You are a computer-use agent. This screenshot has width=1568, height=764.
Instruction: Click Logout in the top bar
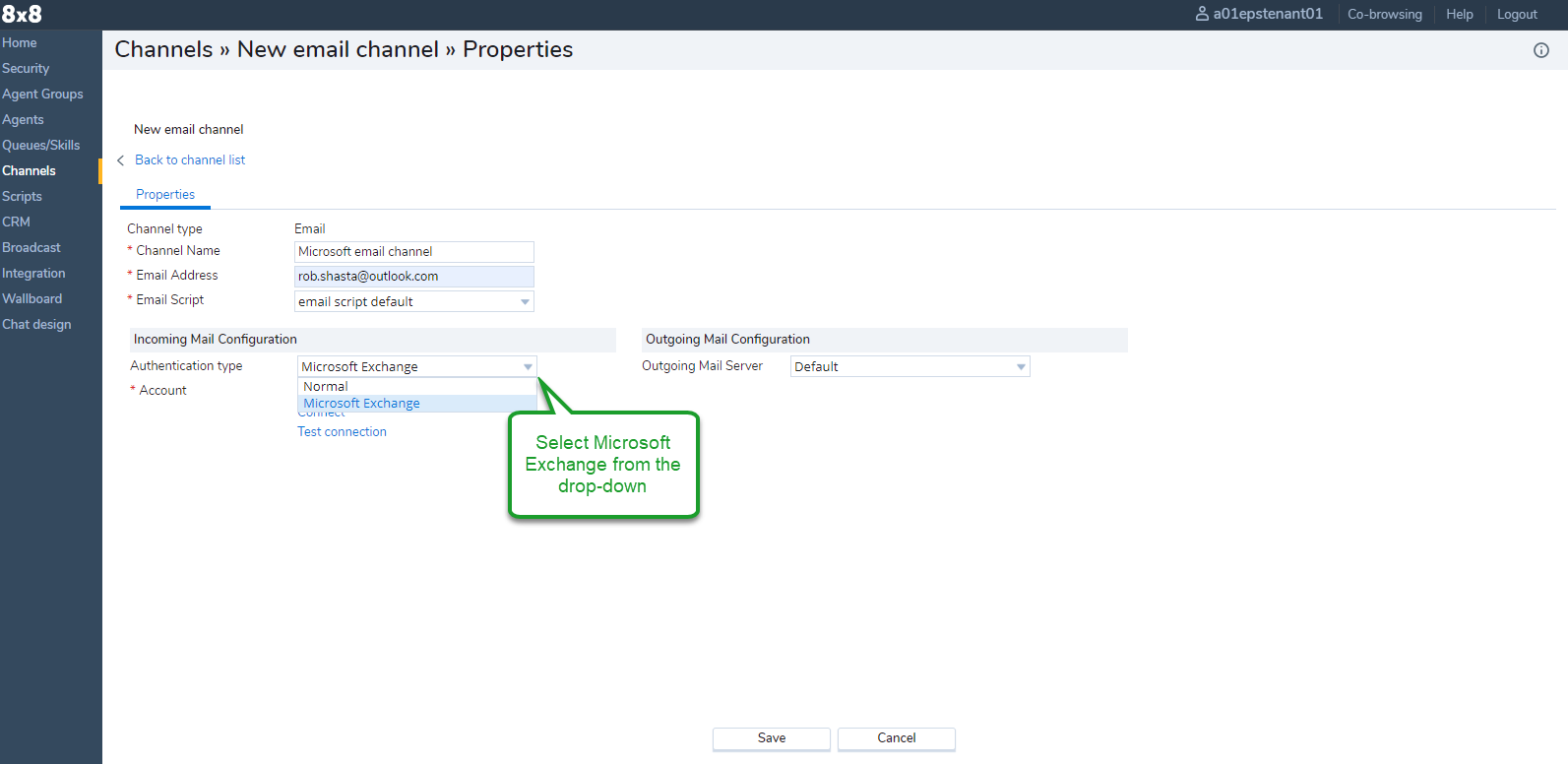pos(1517,15)
